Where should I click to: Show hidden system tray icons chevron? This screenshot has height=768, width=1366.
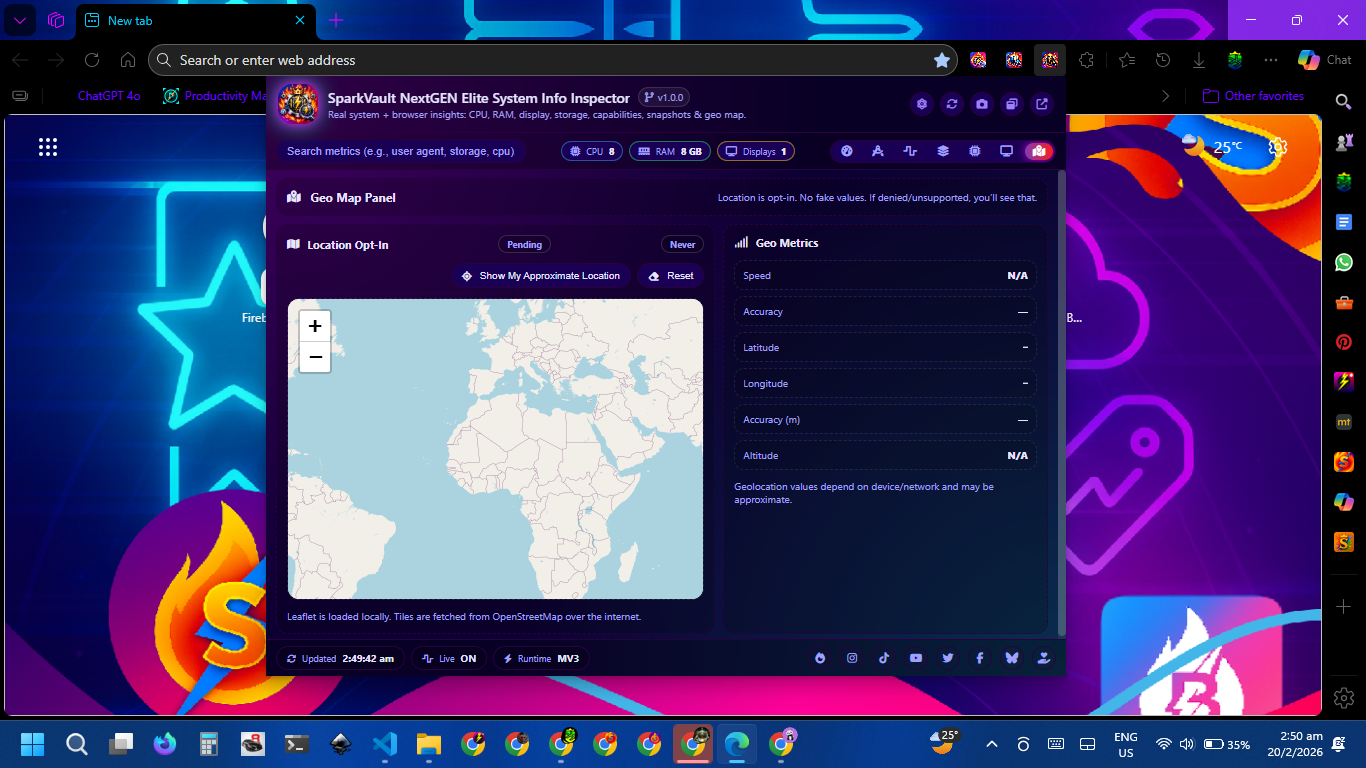(x=992, y=744)
